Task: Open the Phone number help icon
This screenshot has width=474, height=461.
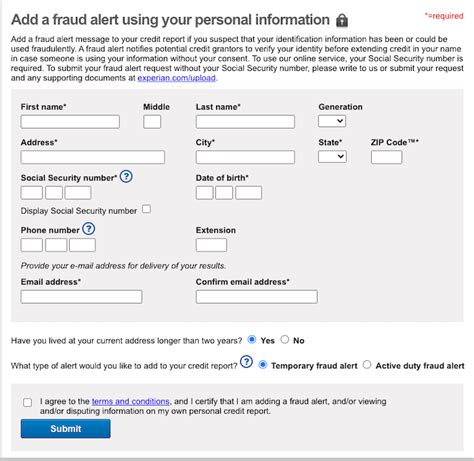Action: point(89,229)
